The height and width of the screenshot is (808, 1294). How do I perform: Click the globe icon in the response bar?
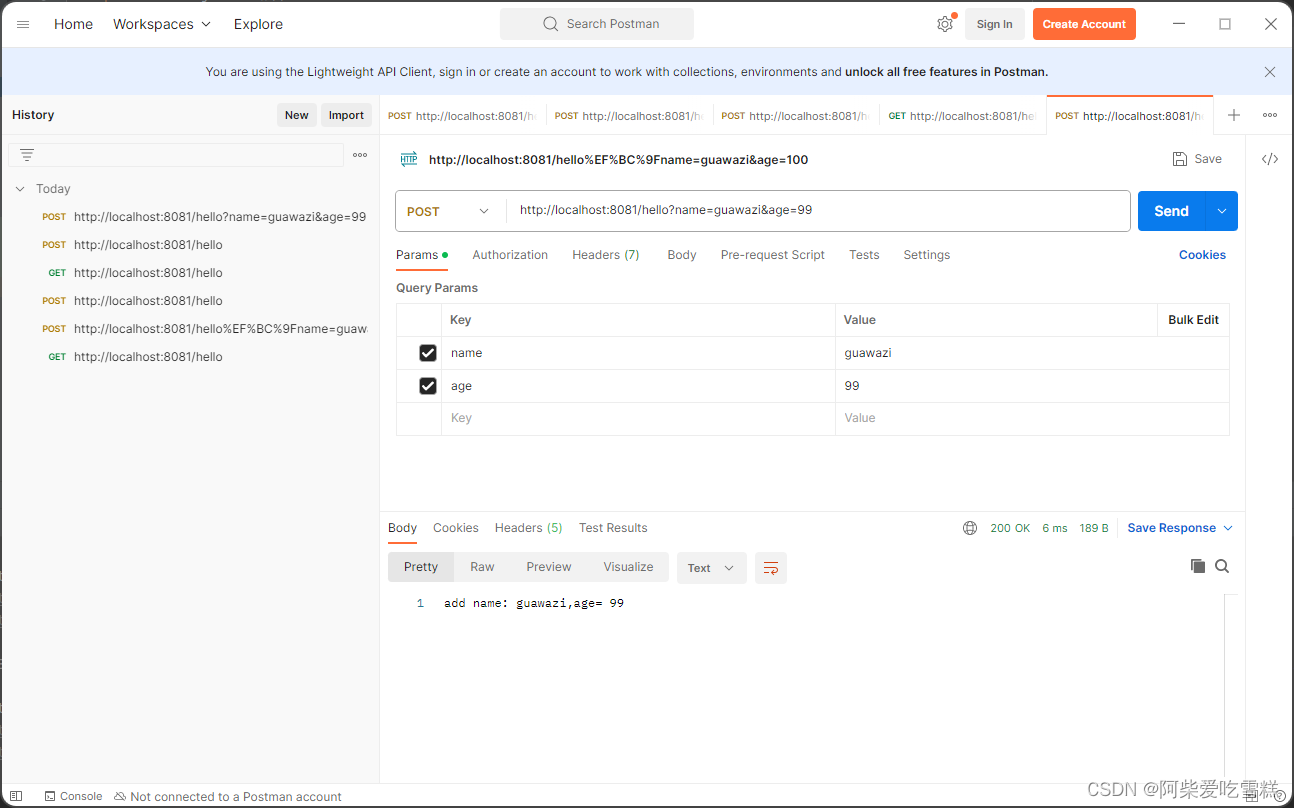[969, 527]
